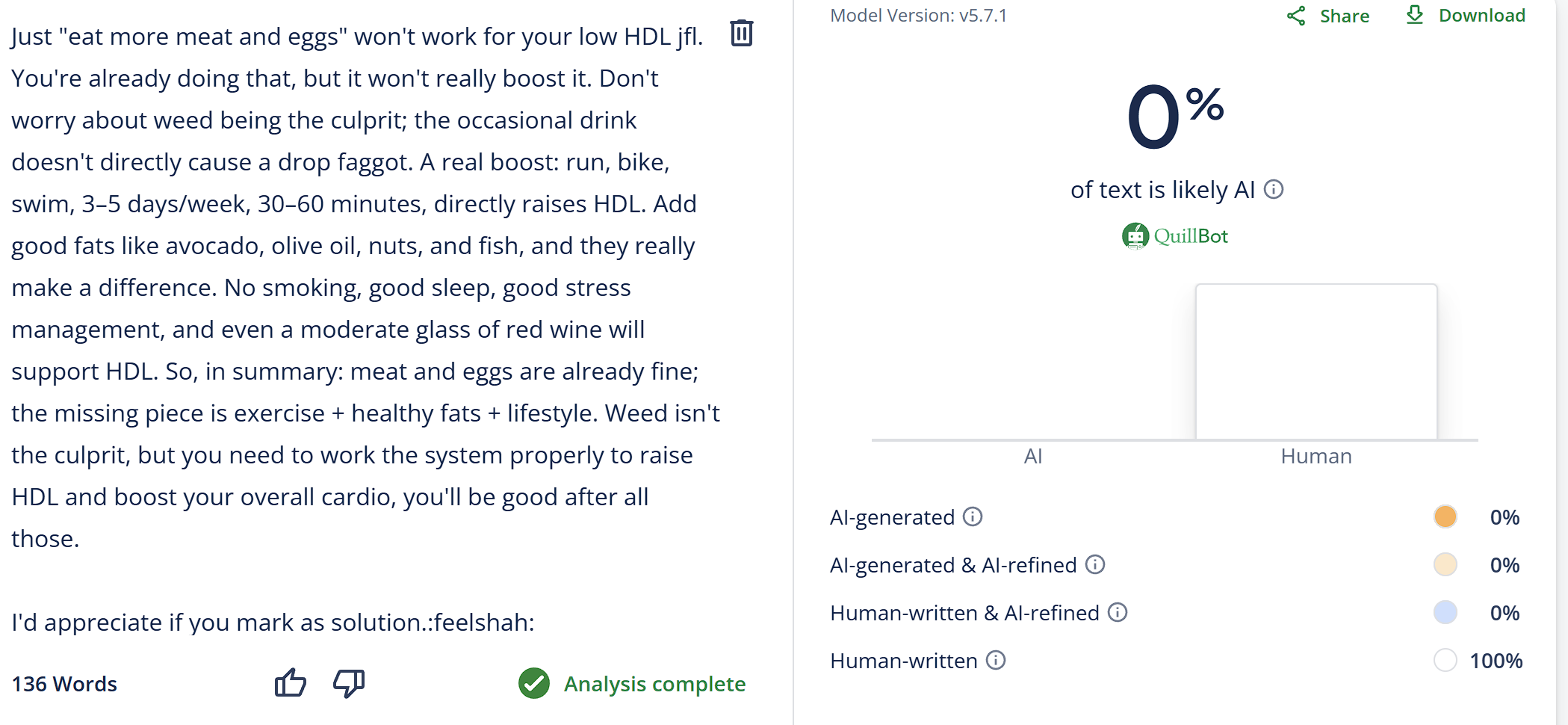Click info icon beside Human-written
Screen dimensions: 1568x725
996,660
